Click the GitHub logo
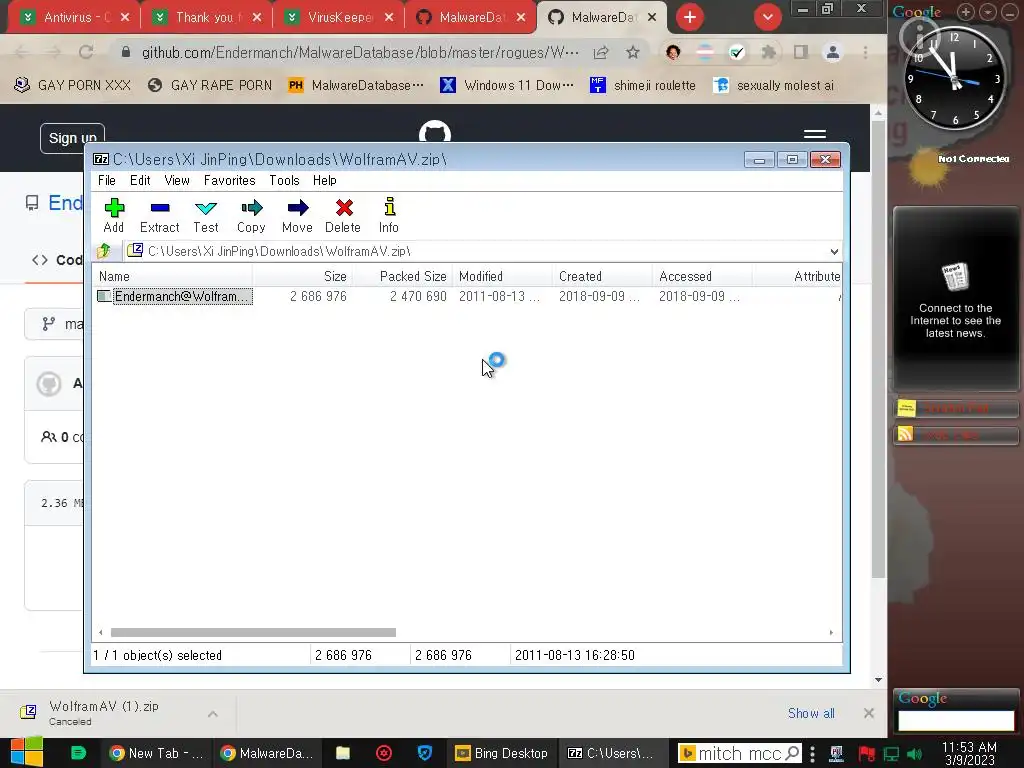Screen dimensions: 1024x768 pyautogui.click(x=435, y=132)
